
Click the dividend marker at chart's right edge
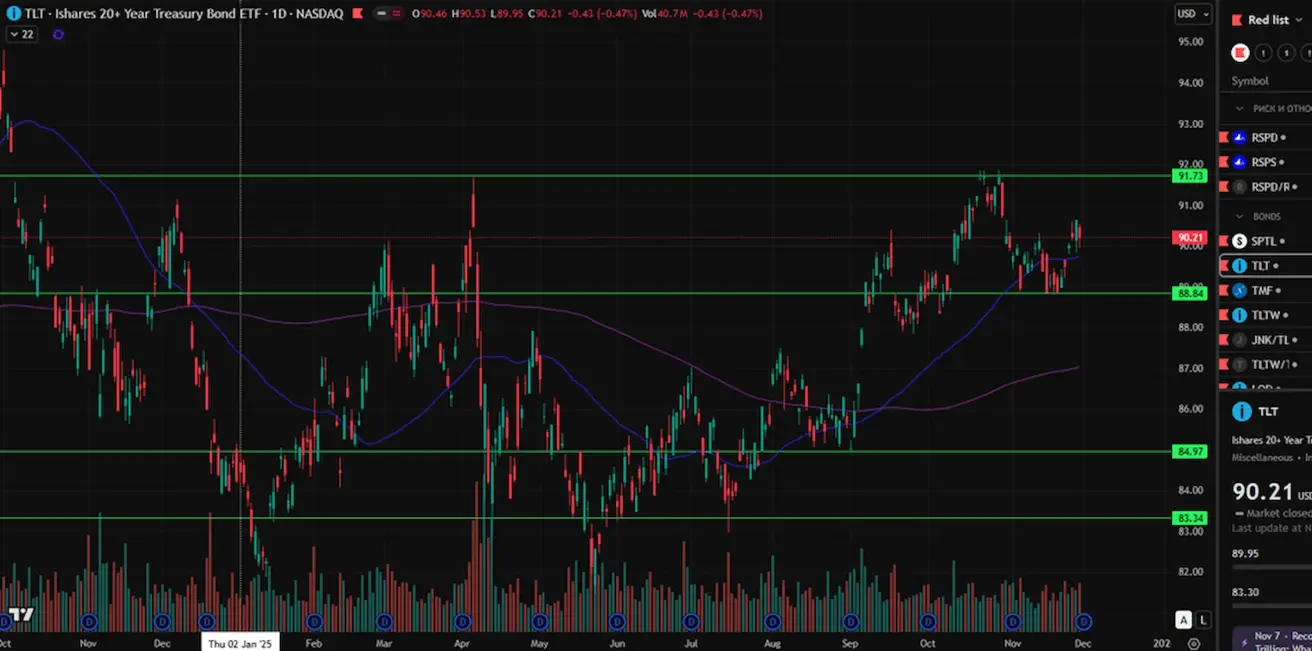[x=1083, y=621]
